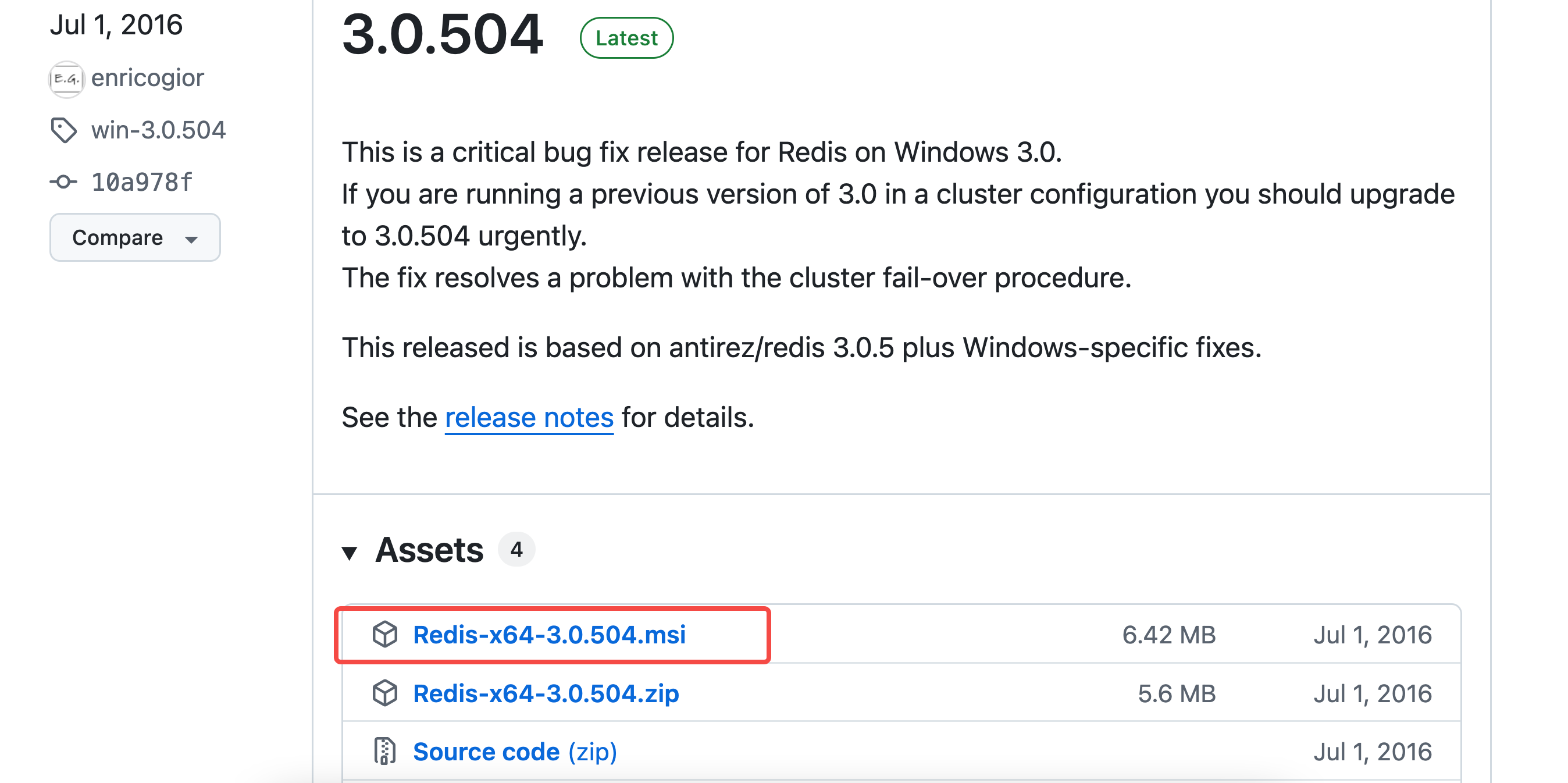
Task: Click the 'cluster fail-over procedure' sentence
Action: [736, 277]
